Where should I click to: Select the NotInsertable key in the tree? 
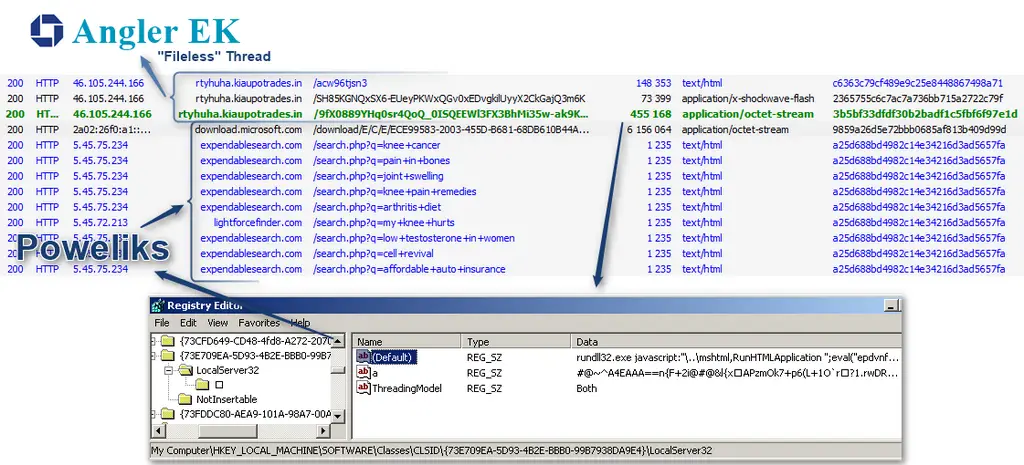point(227,399)
